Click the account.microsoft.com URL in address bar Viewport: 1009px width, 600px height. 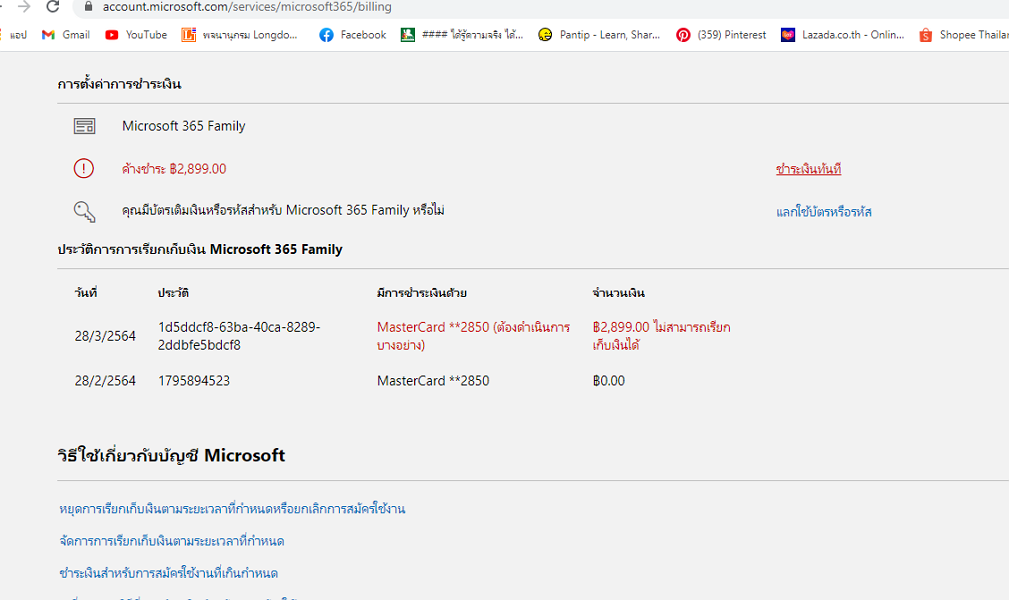click(x=247, y=7)
